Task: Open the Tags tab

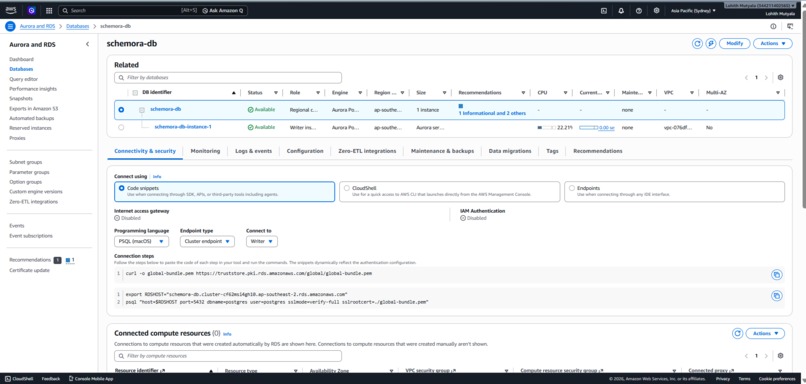Action: [552, 151]
